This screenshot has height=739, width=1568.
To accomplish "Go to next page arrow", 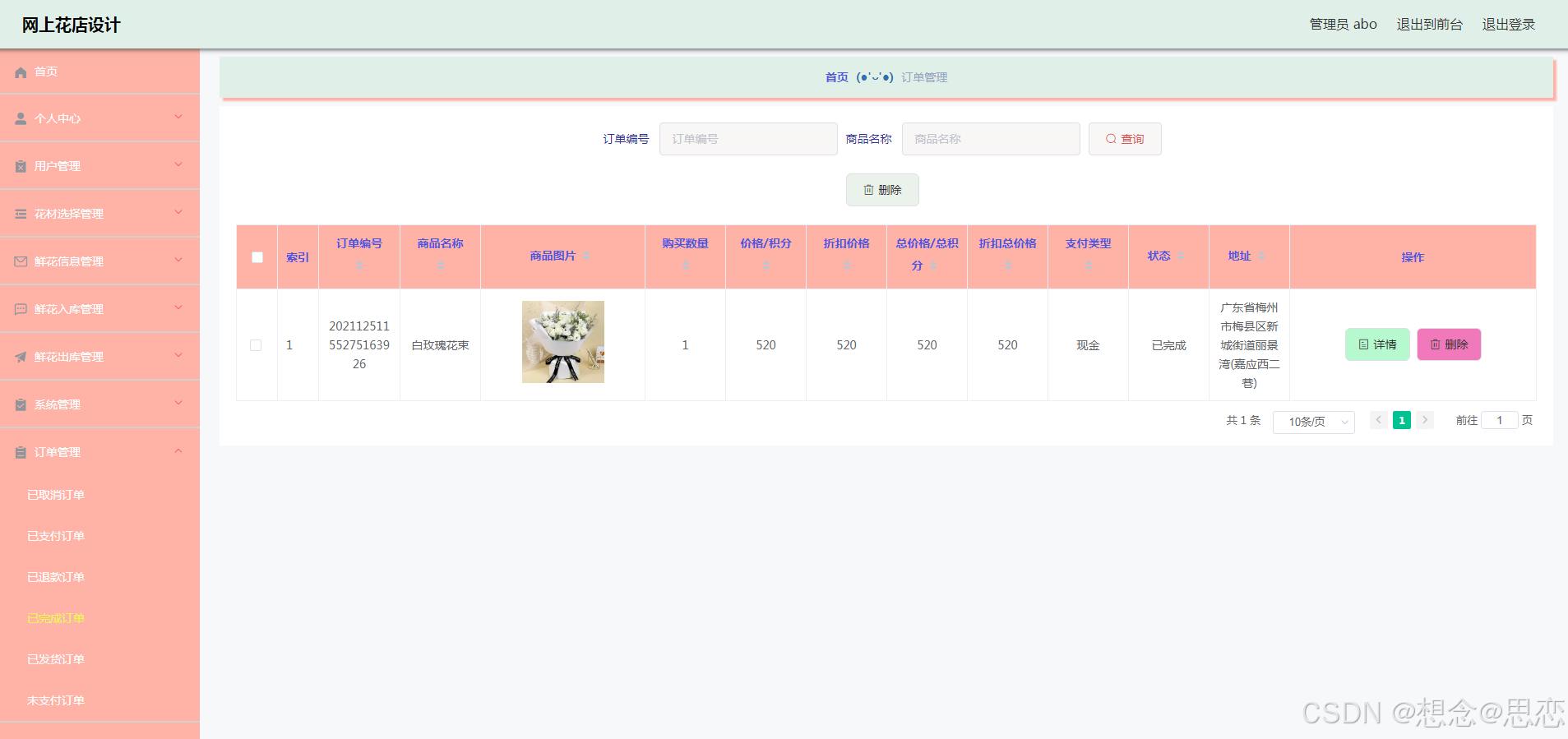I will click(1425, 420).
